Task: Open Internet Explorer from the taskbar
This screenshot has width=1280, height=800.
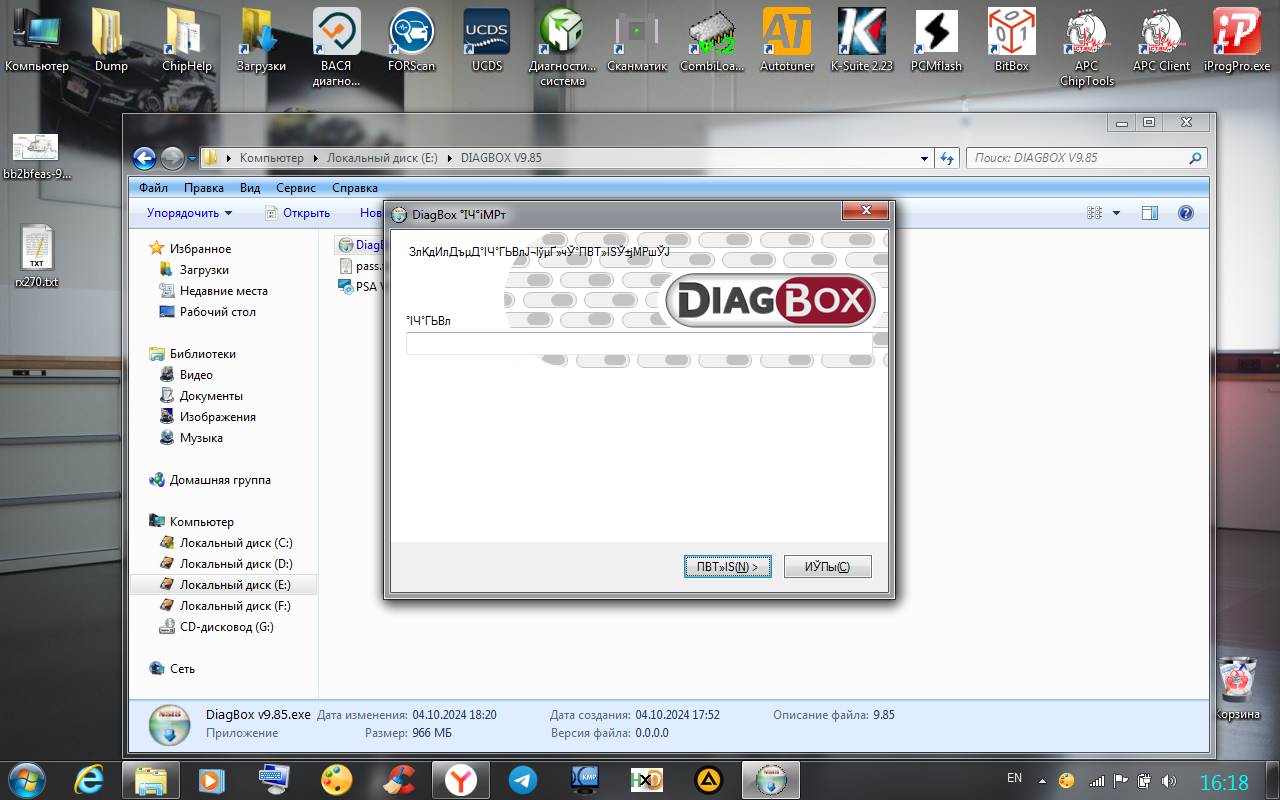Action: coord(89,779)
